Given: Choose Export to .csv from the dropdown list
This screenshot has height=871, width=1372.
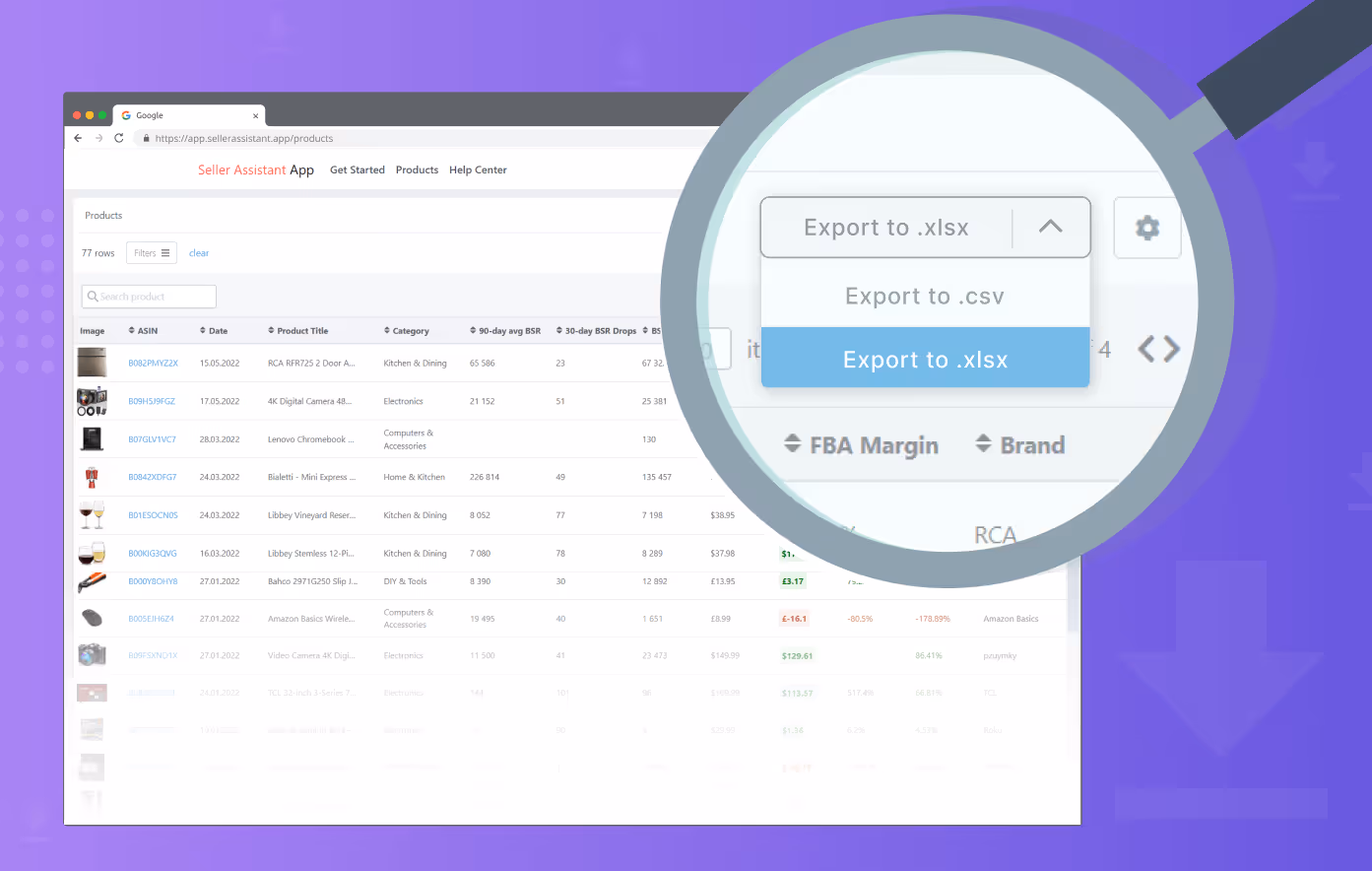Looking at the screenshot, I should click(925, 296).
